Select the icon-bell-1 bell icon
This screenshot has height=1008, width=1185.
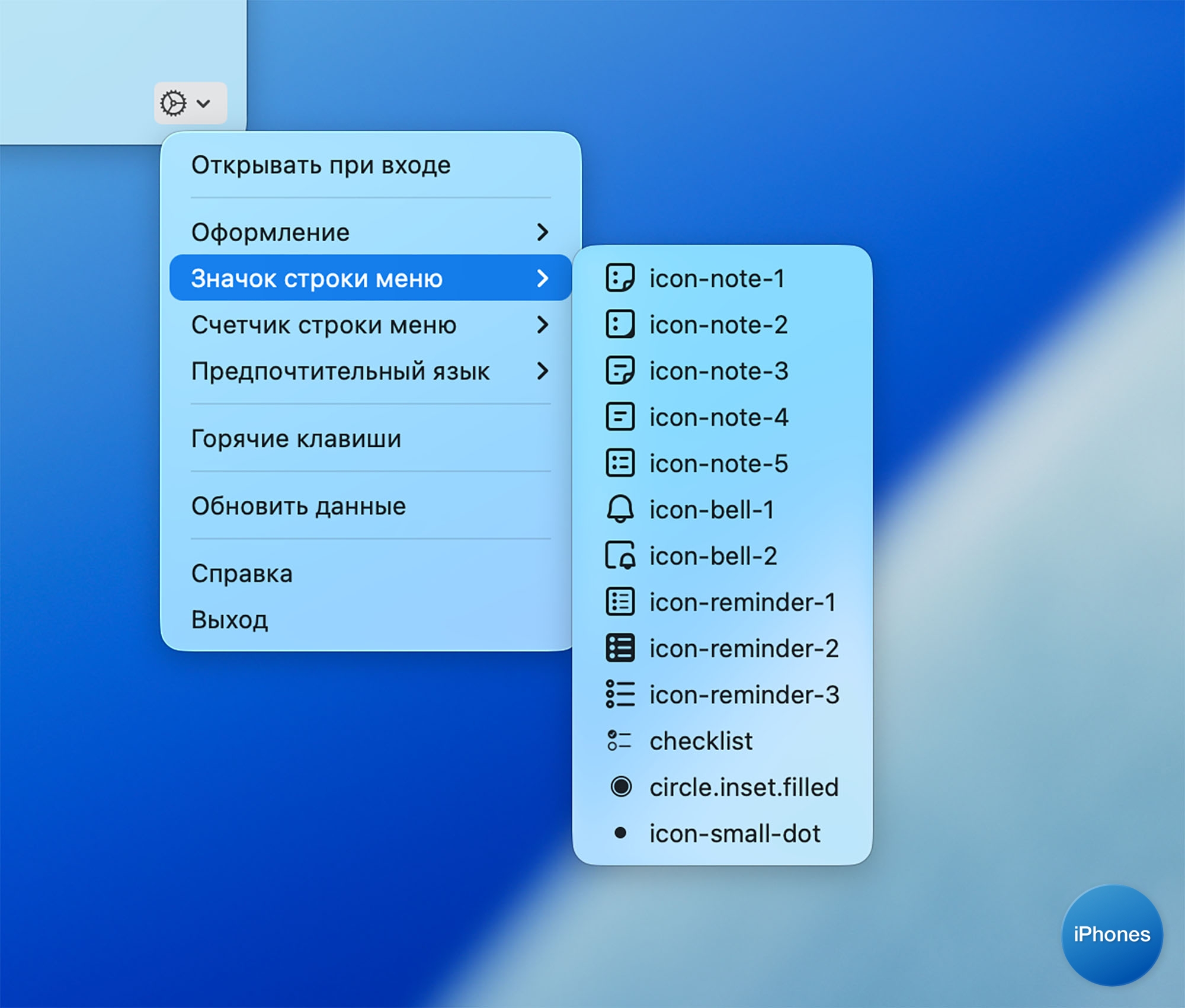click(x=711, y=510)
